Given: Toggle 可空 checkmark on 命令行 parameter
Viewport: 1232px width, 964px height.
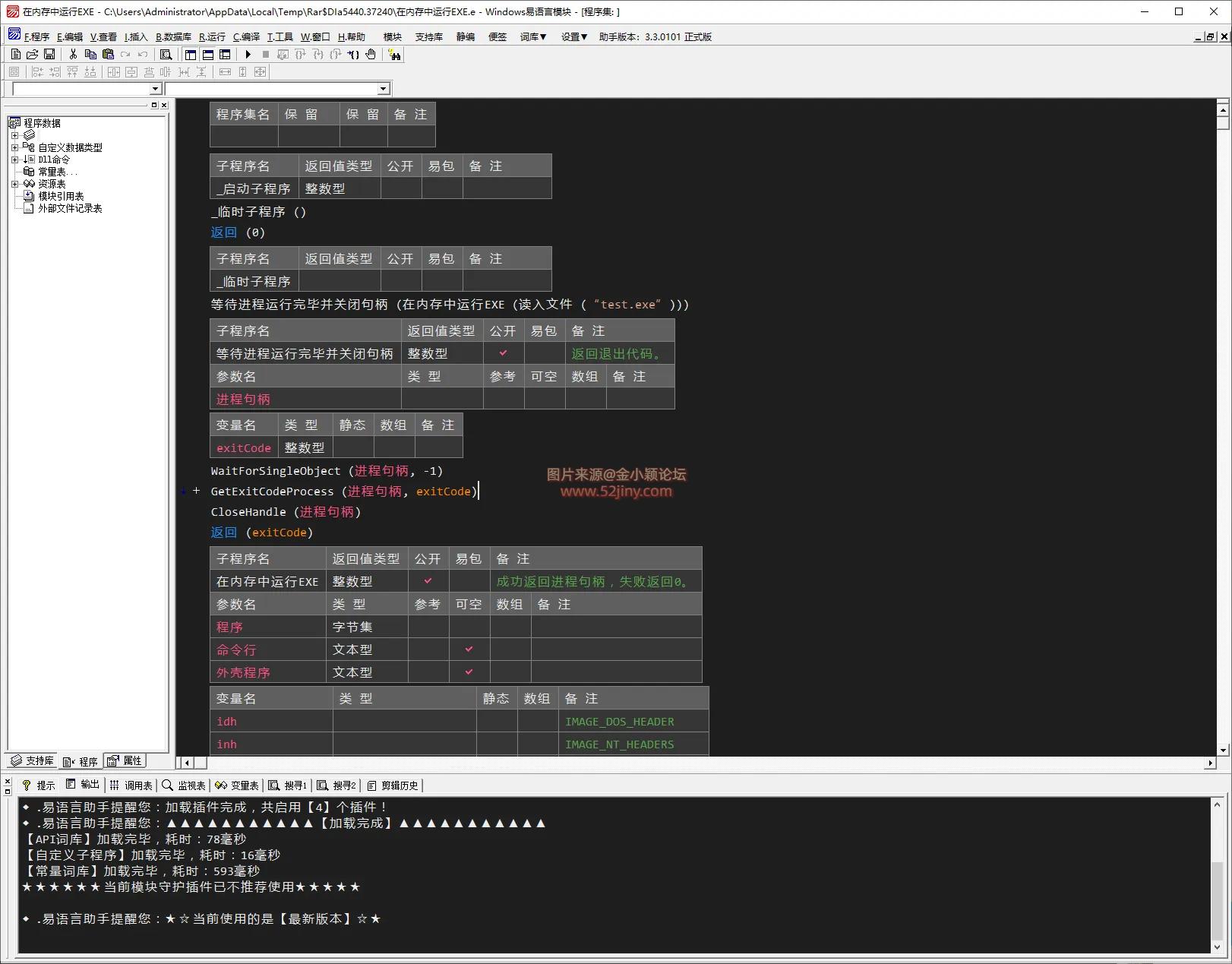Looking at the screenshot, I should (x=469, y=650).
